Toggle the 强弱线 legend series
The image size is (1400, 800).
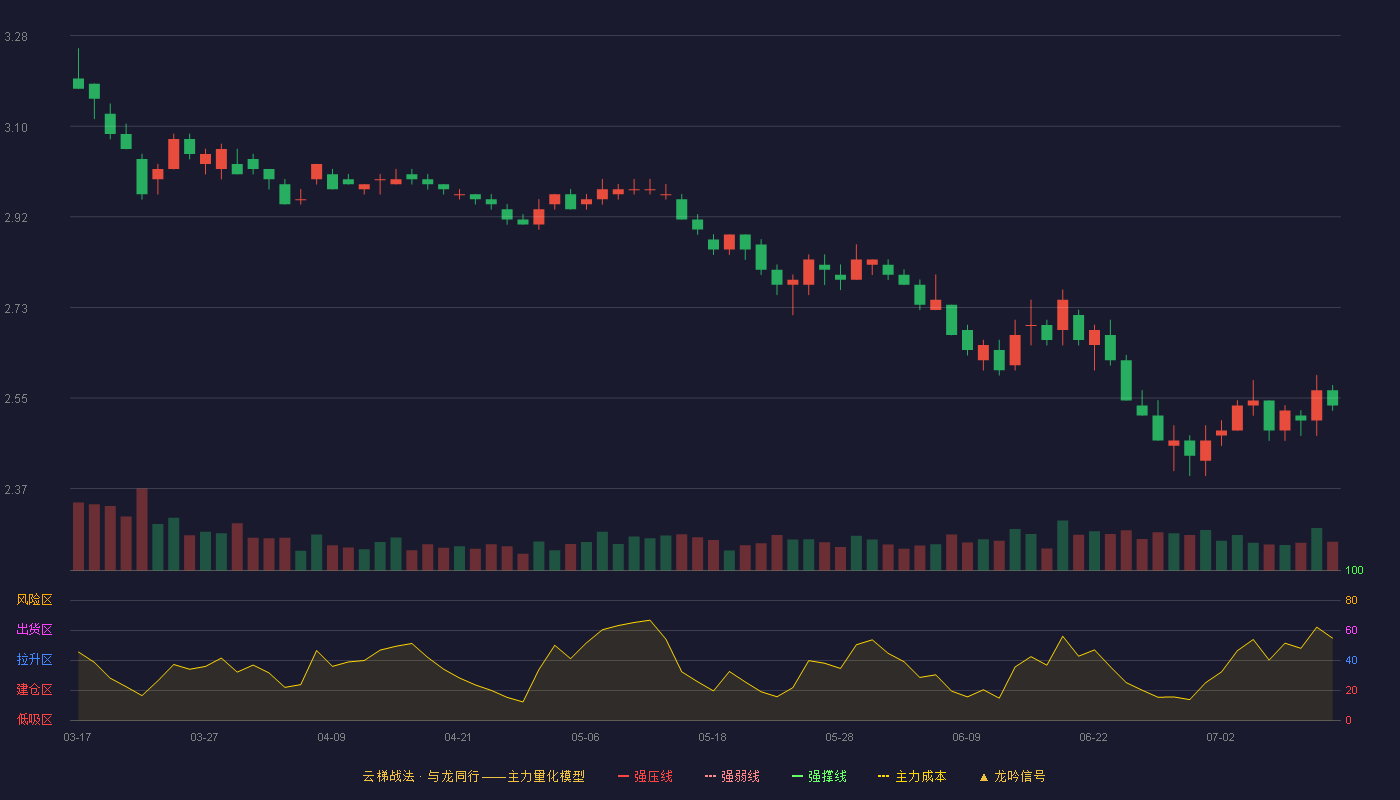[732, 776]
